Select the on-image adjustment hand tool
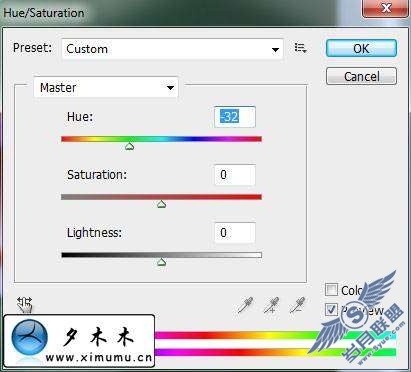 [x=25, y=305]
